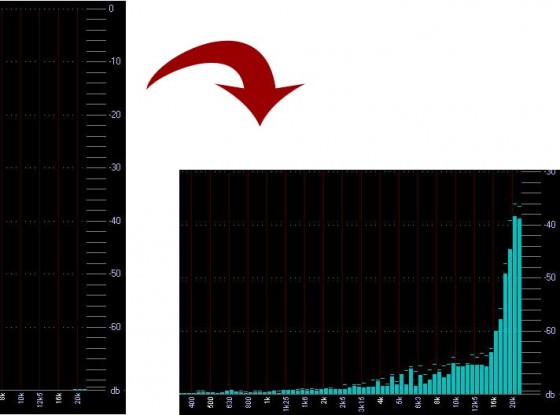Viewport: 560px width, 415px height.
Task: Click the 10k label in full-scale spectrum
Action: tap(21, 399)
